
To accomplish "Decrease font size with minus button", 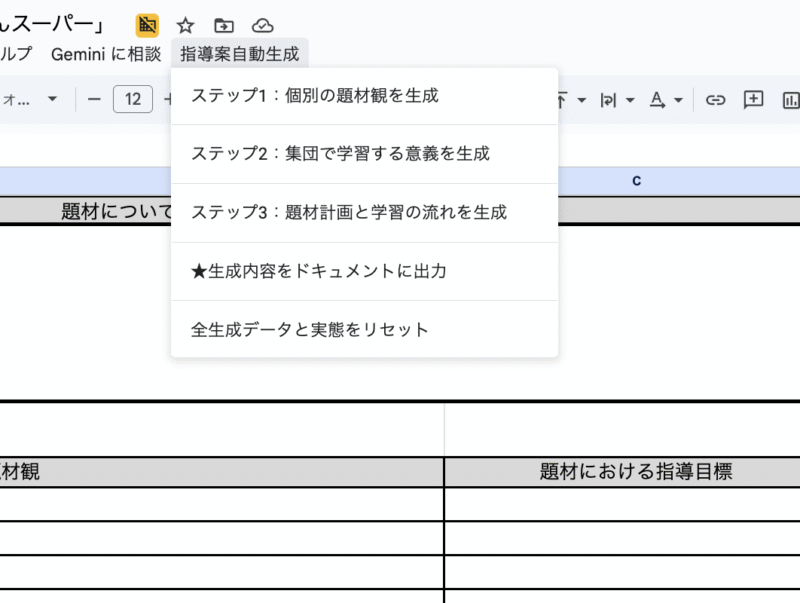I will click(x=94, y=100).
